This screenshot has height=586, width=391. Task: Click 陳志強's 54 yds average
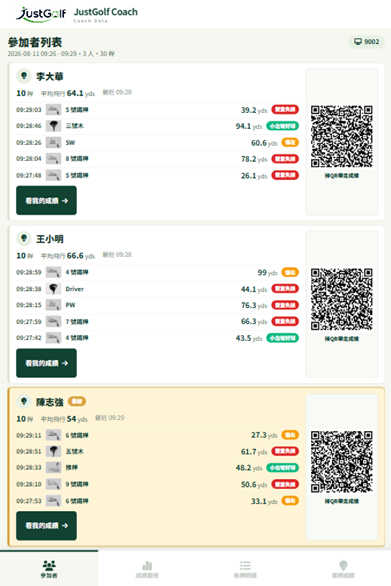coord(77,419)
